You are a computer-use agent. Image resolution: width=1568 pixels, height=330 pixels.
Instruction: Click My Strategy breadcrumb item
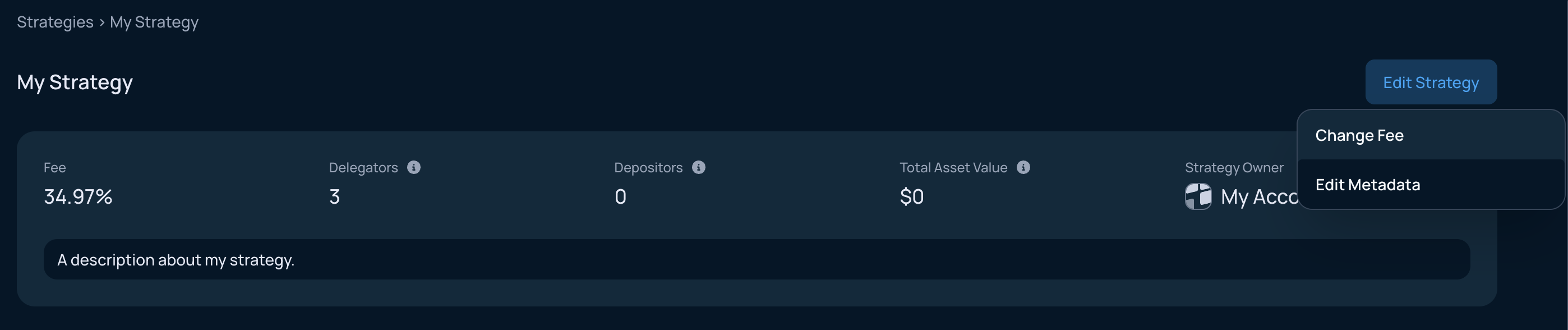pos(154,22)
